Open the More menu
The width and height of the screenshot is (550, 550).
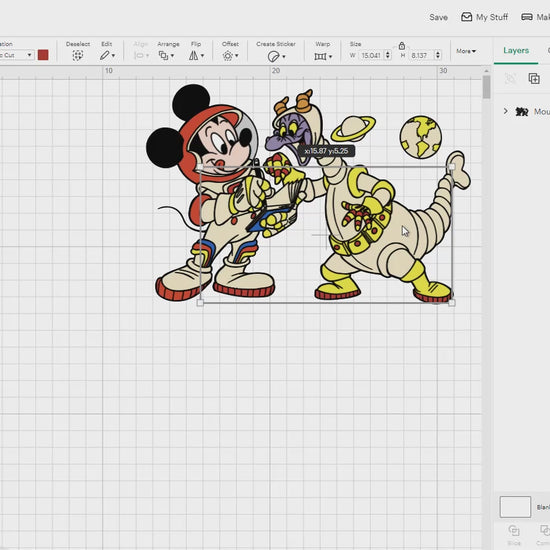click(466, 51)
